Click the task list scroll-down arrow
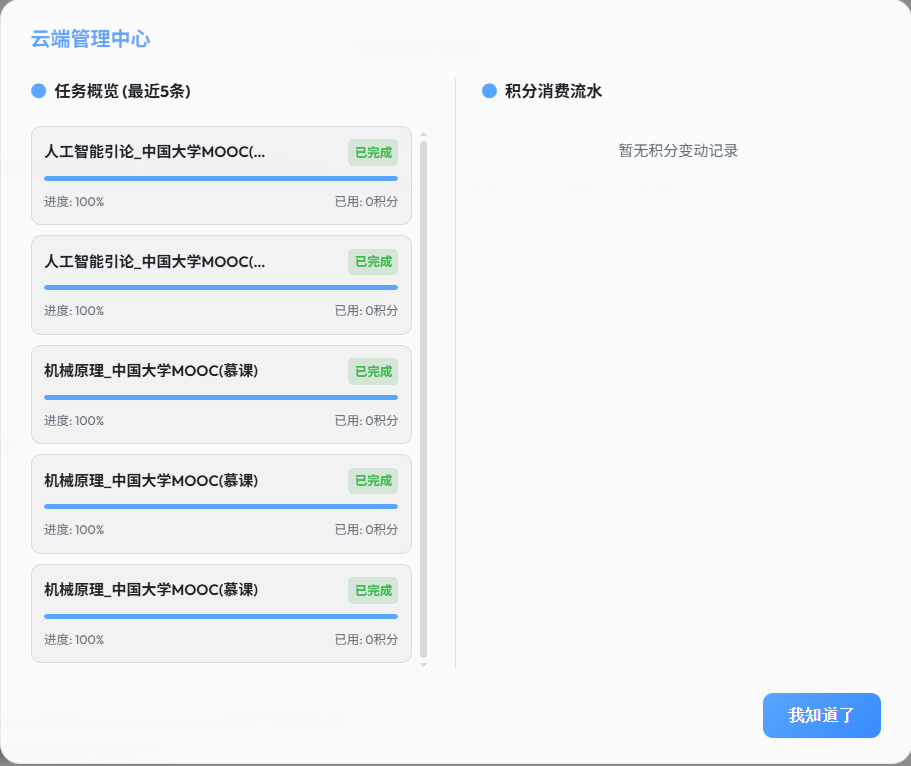The image size is (911, 766). 423,664
